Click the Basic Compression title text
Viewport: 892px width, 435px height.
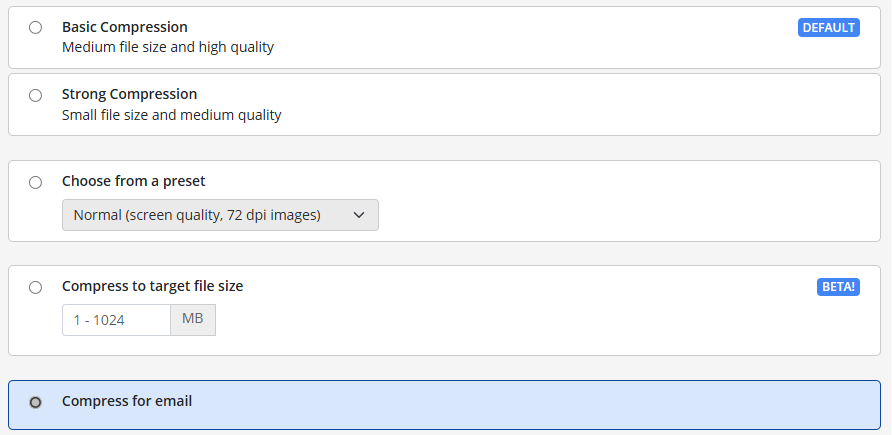pos(124,27)
